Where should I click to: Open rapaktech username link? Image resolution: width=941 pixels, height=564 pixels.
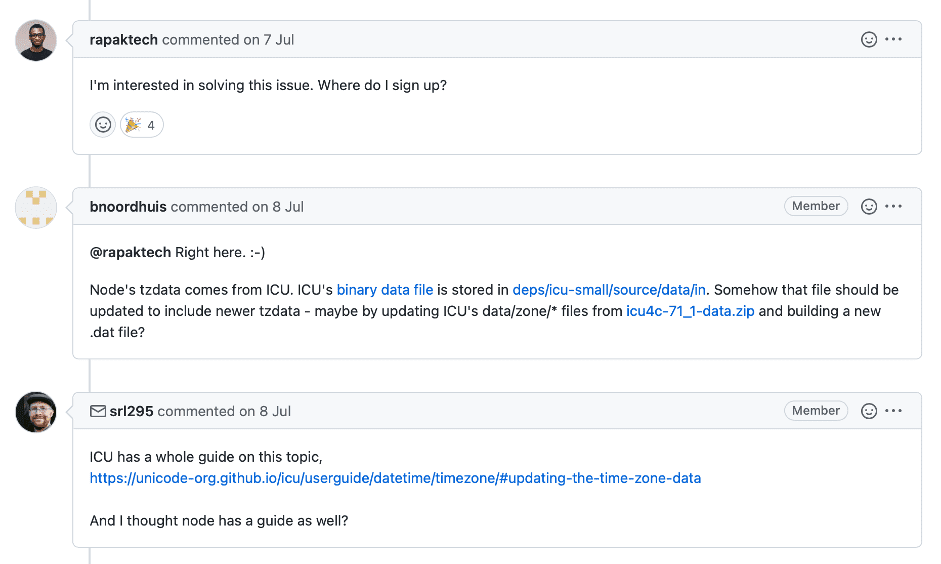[123, 40]
